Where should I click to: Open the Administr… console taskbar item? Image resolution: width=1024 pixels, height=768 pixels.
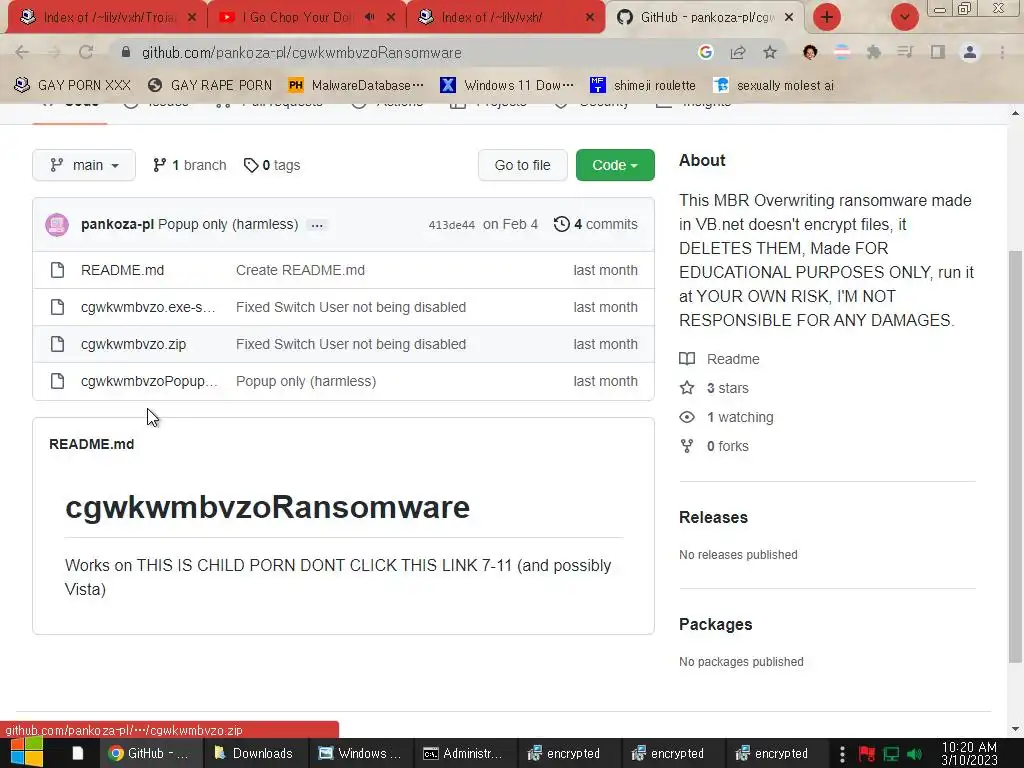tap(463, 753)
